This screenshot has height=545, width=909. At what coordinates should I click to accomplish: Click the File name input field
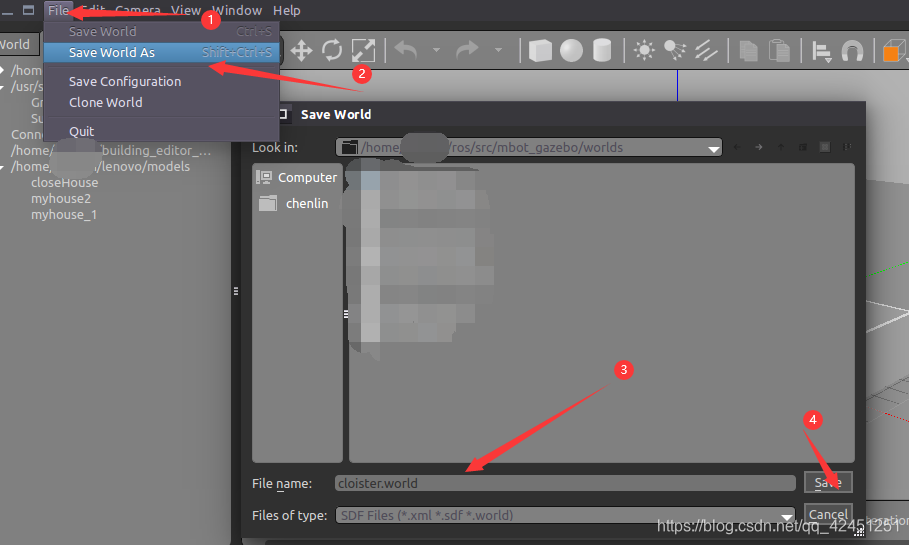click(565, 483)
